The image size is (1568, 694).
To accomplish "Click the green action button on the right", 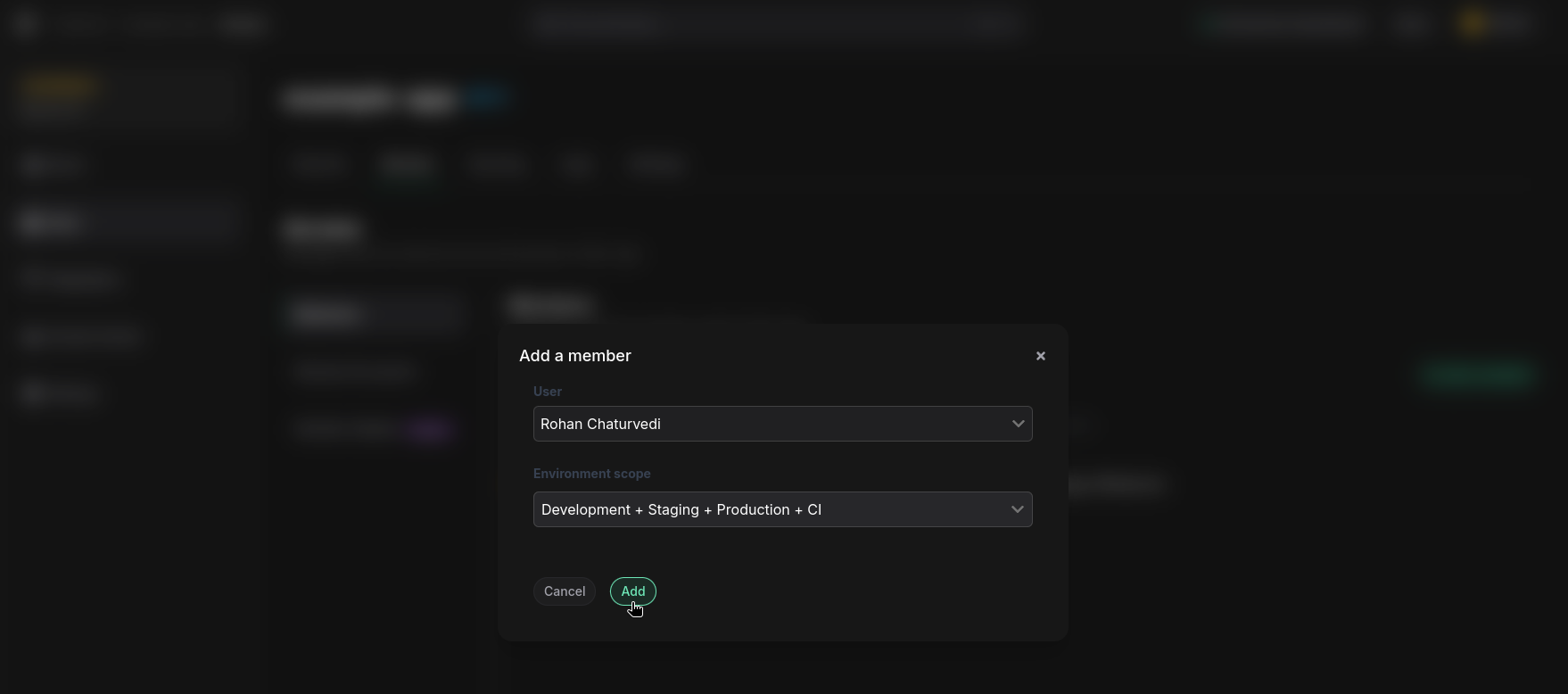I will coord(1476,376).
